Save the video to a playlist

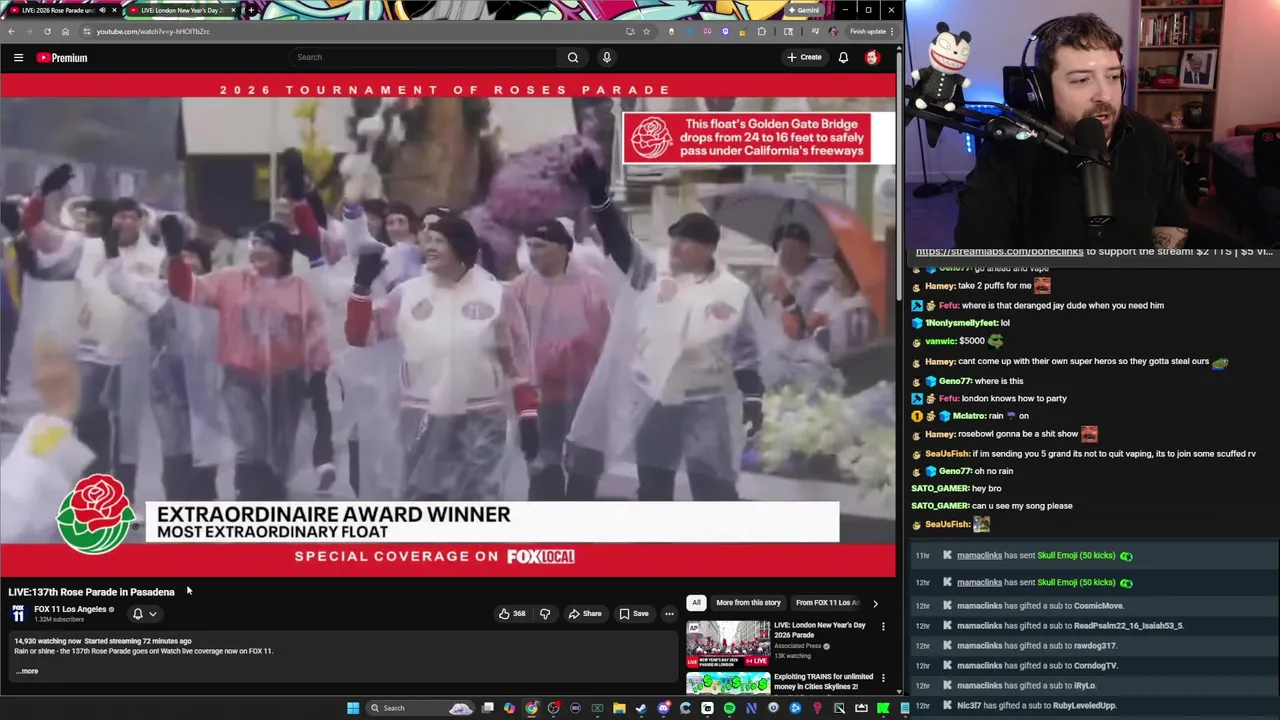[634, 614]
